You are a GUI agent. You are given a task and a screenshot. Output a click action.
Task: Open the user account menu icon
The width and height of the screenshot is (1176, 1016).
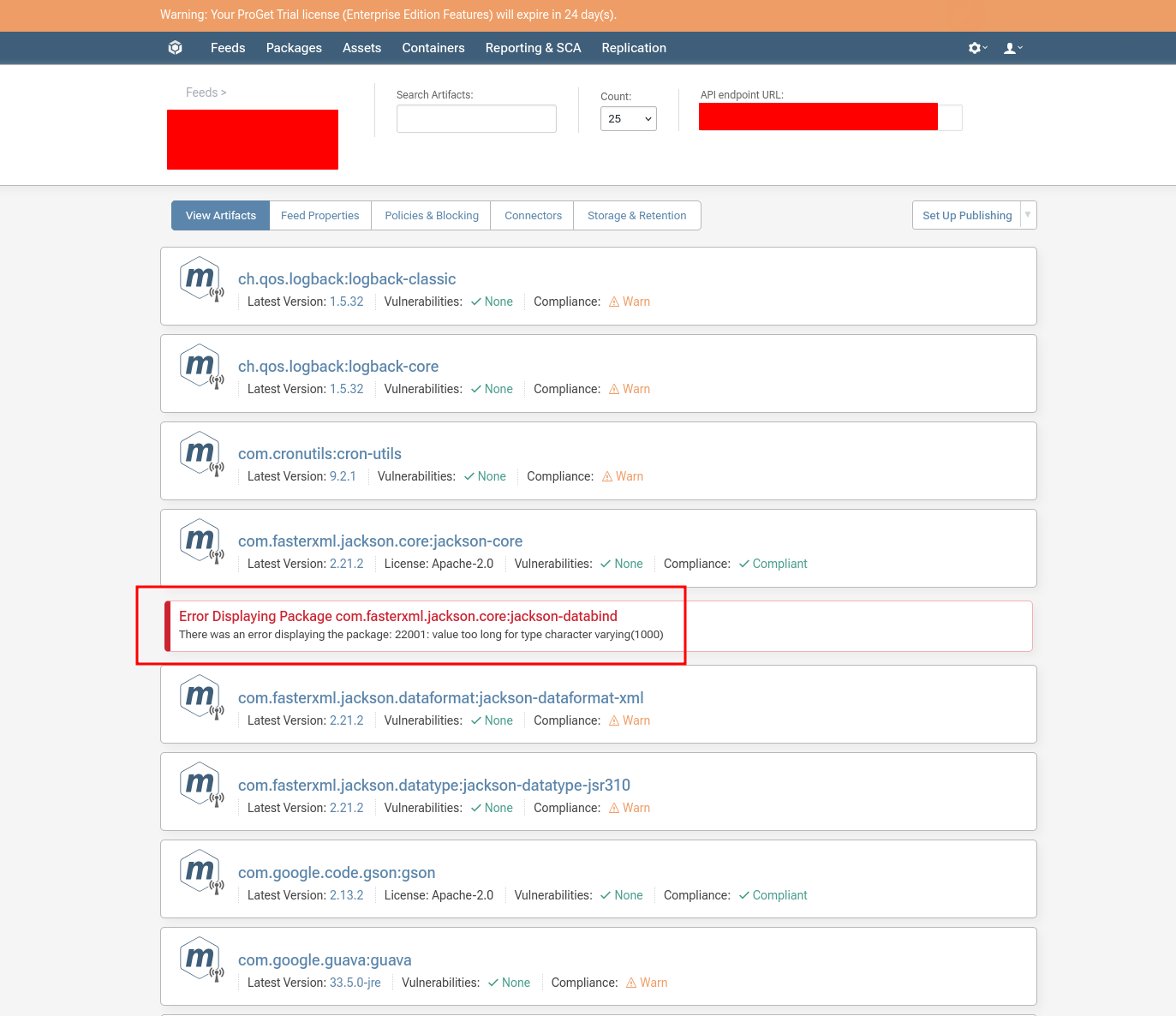[x=1012, y=48]
